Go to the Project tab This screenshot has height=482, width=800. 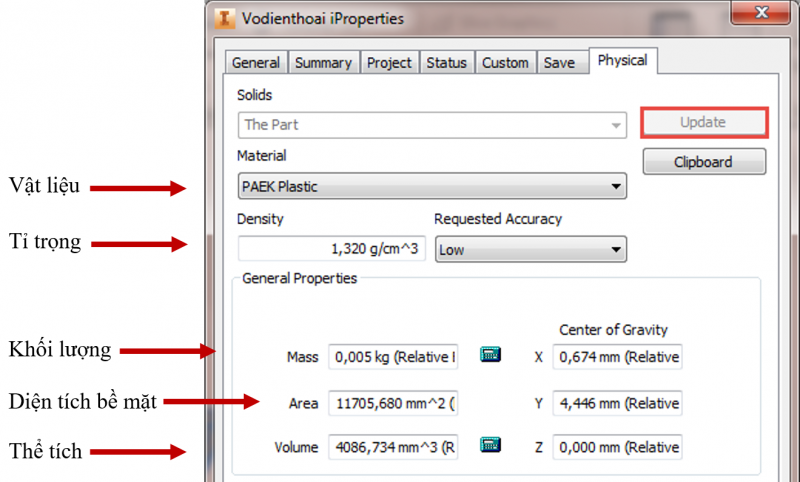(389, 62)
